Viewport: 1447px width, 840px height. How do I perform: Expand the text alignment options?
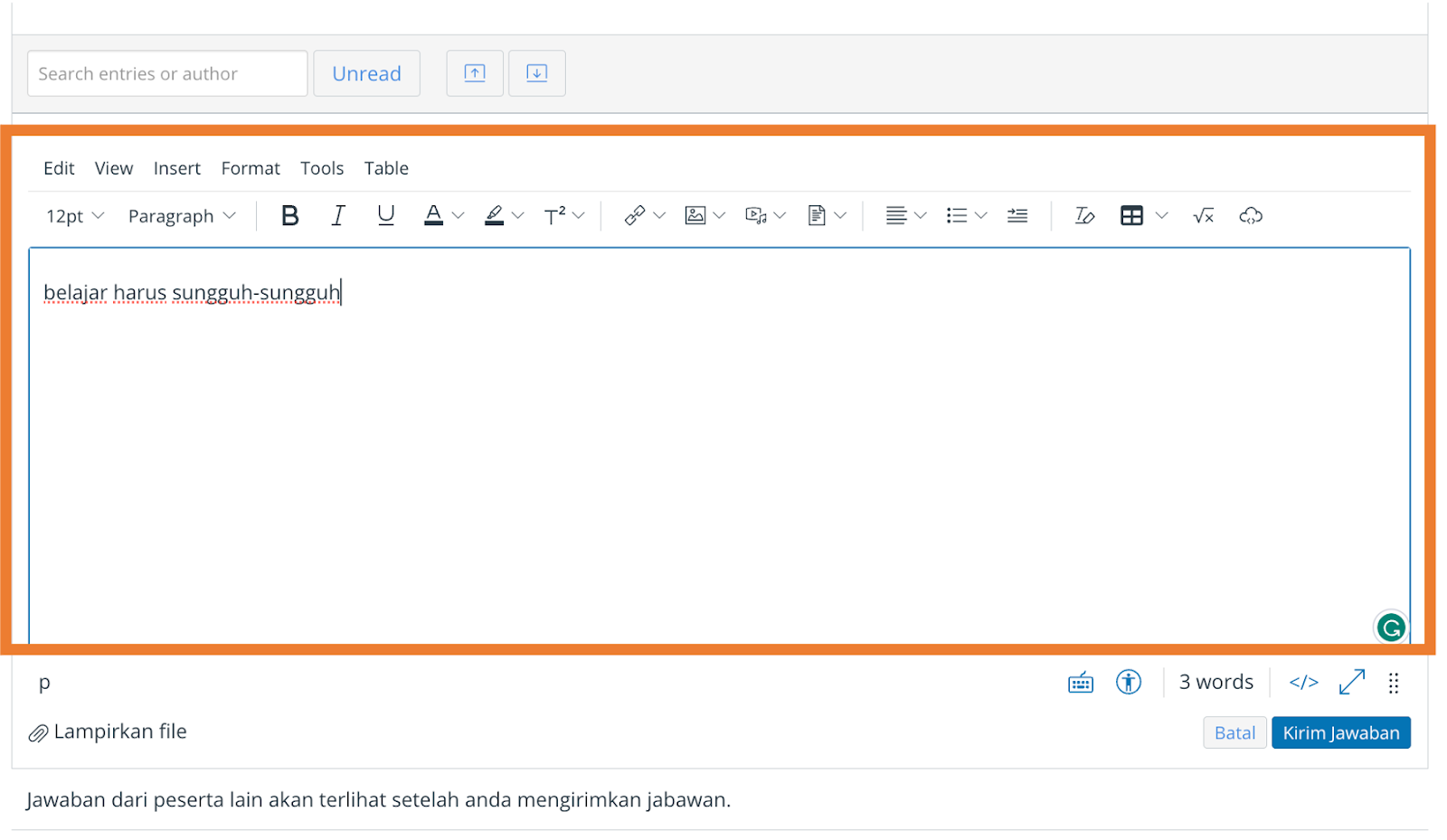[921, 215]
